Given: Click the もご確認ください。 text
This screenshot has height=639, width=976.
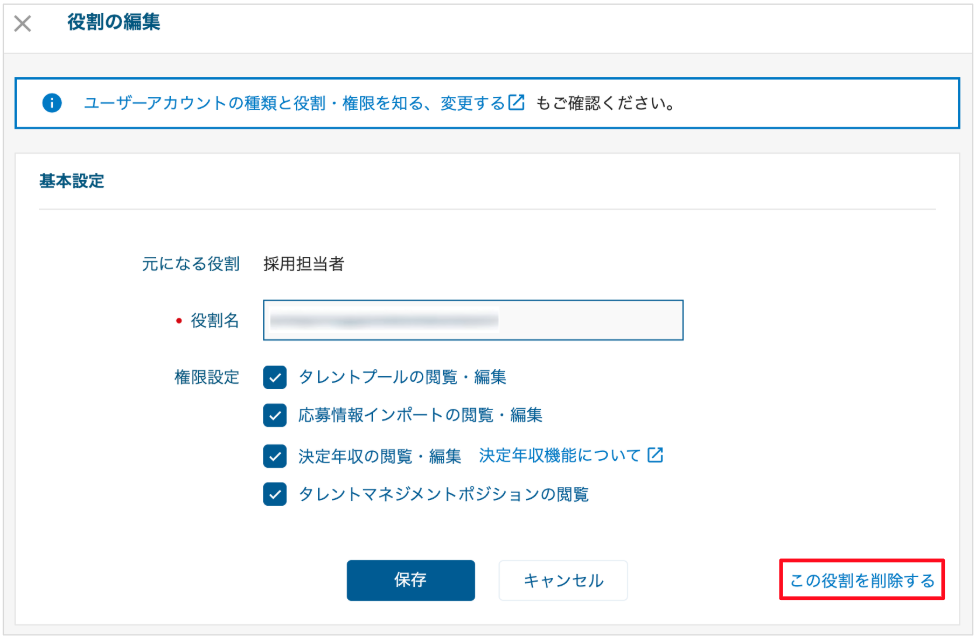Looking at the screenshot, I should point(606,103).
